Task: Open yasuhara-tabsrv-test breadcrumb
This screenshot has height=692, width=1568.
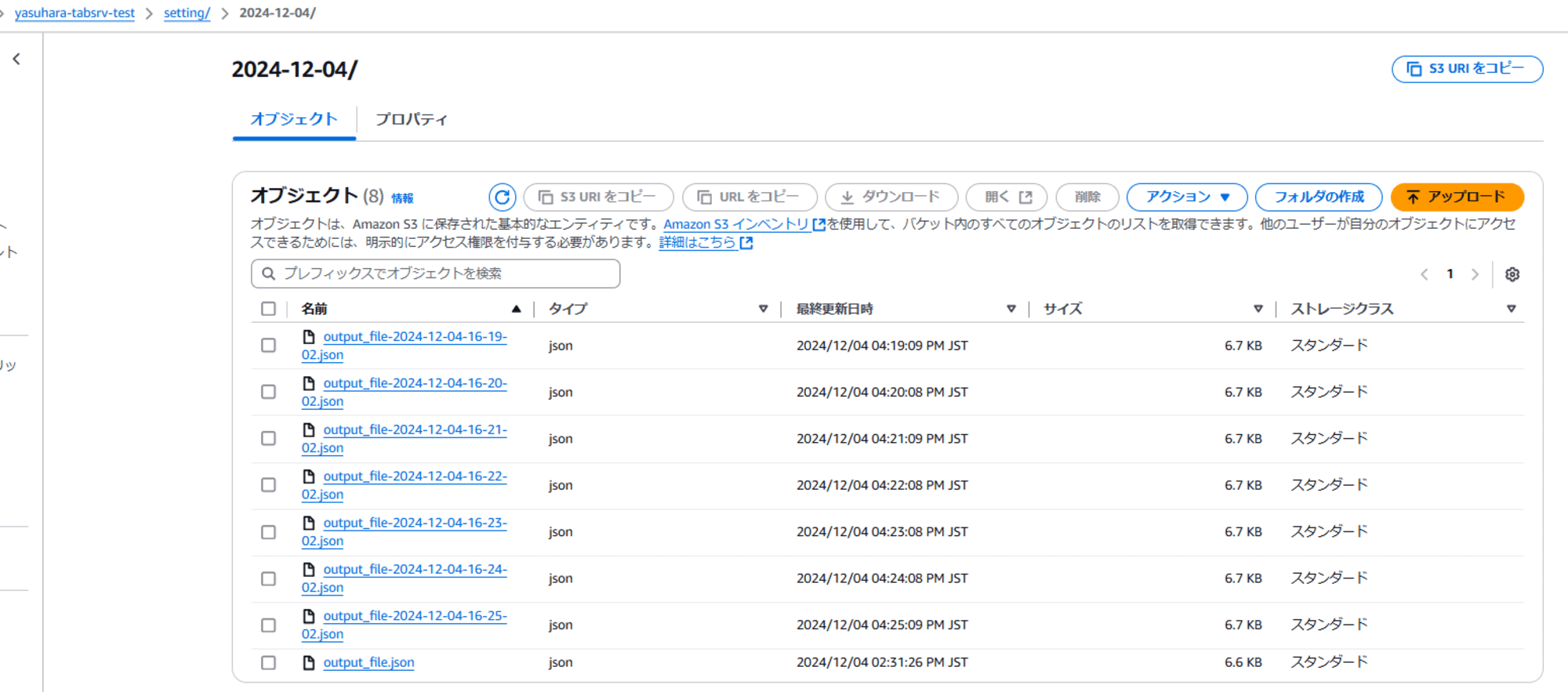Action: click(x=74, y=13)
